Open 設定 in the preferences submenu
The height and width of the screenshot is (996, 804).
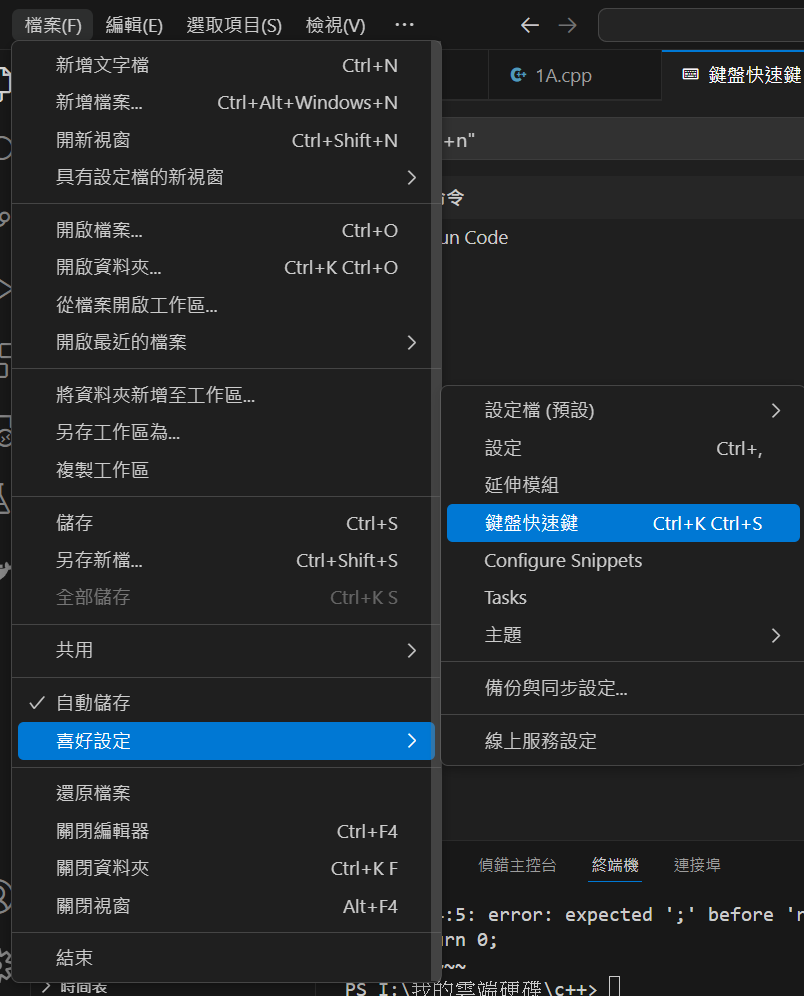coord(623,448)
